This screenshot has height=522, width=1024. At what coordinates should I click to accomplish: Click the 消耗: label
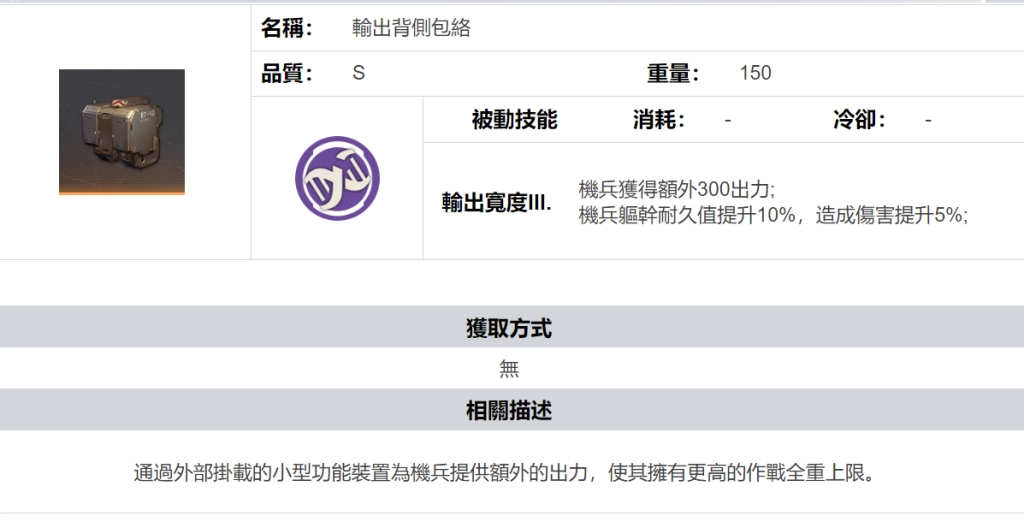point(659,120)
